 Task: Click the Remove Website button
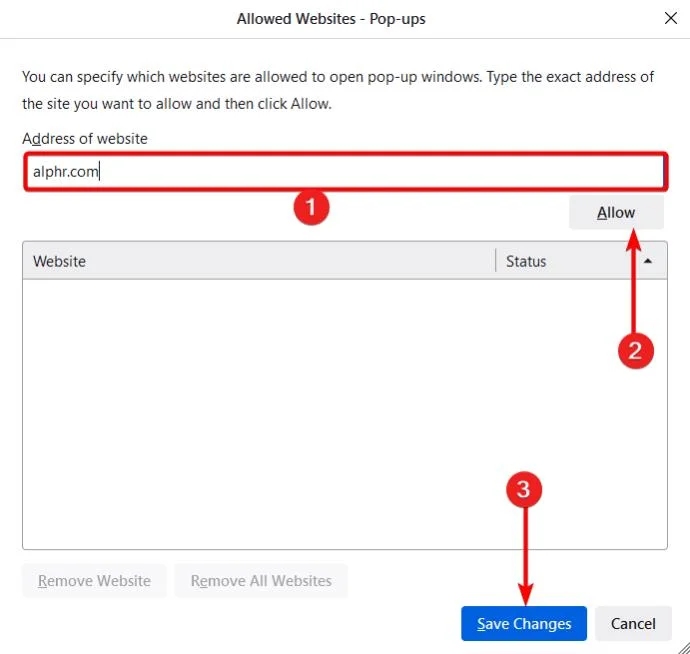point(94,581)
